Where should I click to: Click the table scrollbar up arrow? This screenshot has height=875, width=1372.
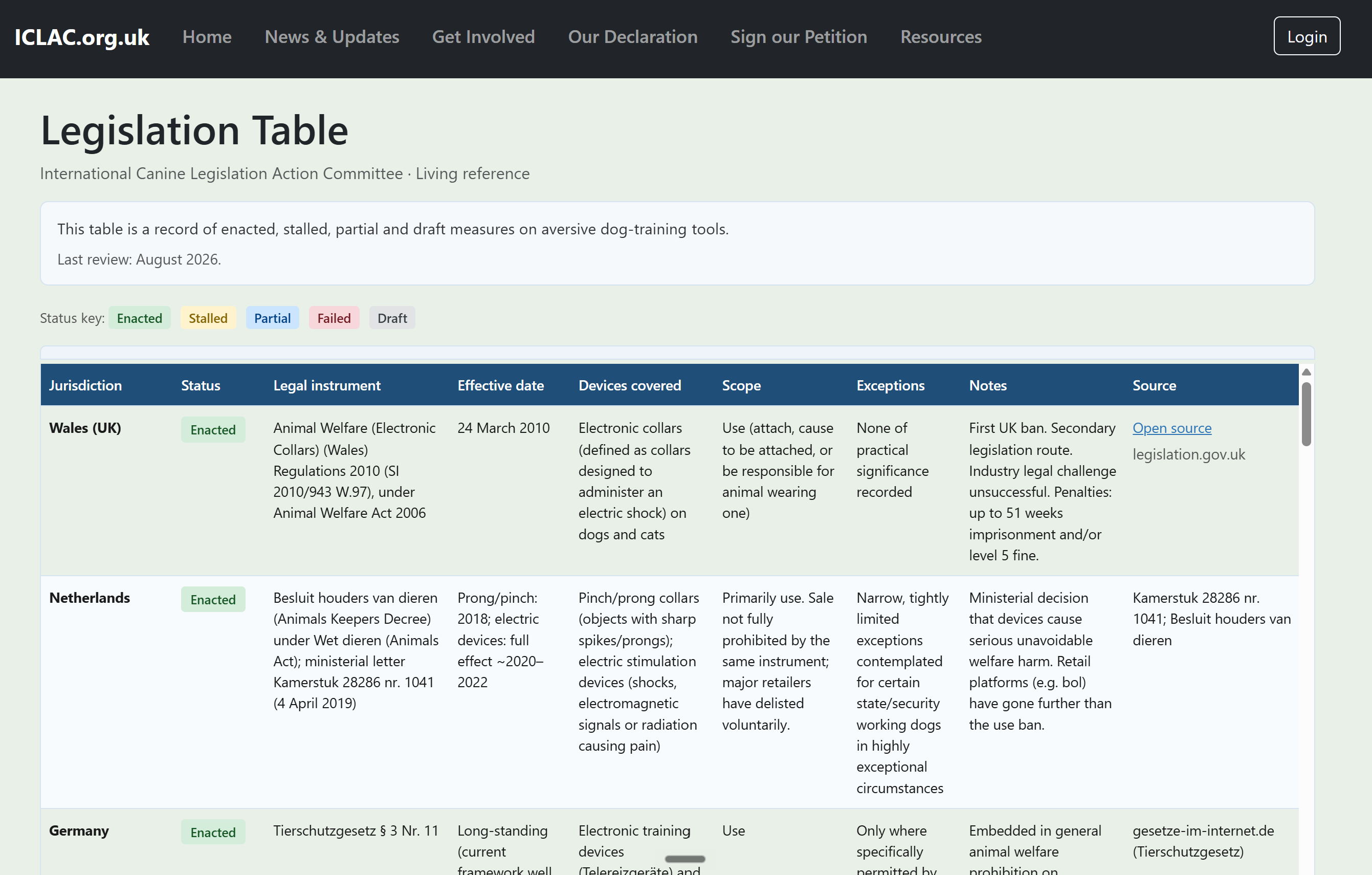[x=1307, y=371]
